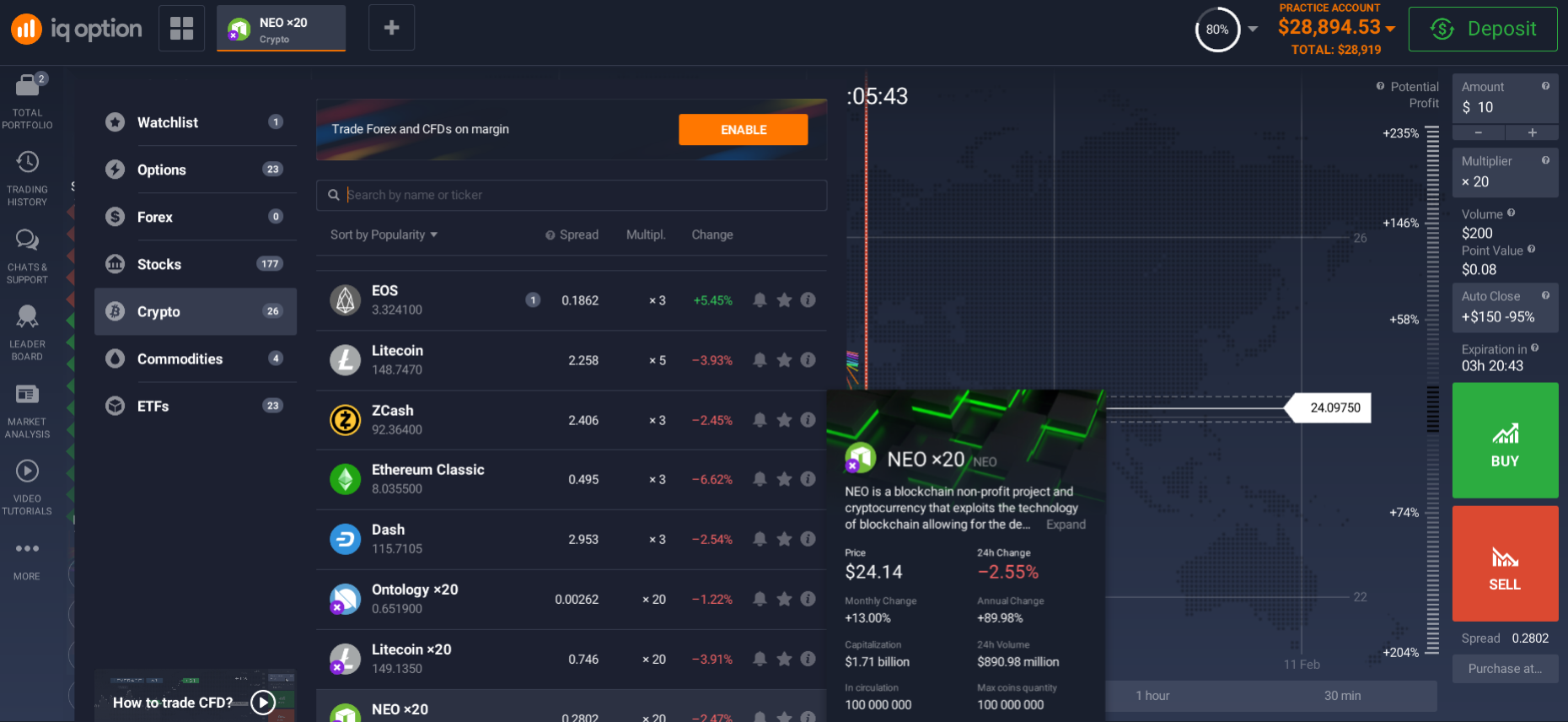Click the red SELL button
The width and height of the screenshot is (1568, 722).
[1505, 563]
